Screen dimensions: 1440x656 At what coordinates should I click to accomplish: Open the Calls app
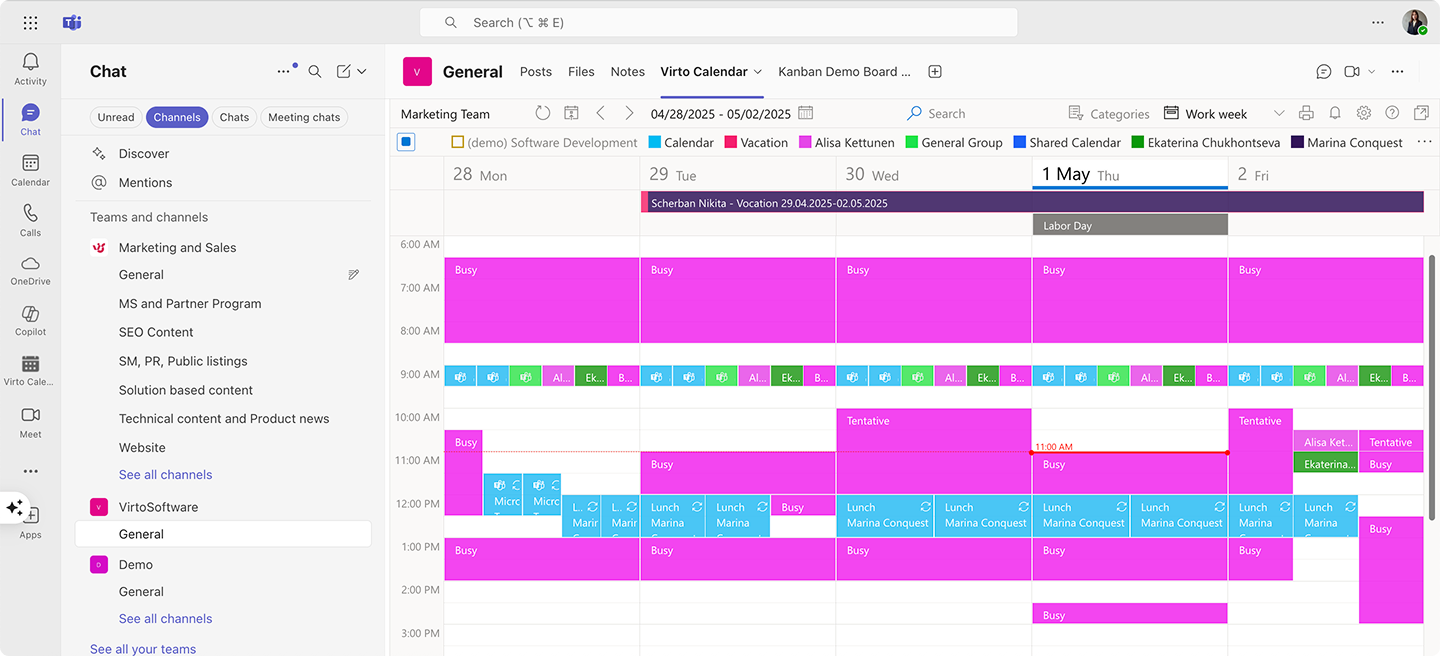pos(30,220)
